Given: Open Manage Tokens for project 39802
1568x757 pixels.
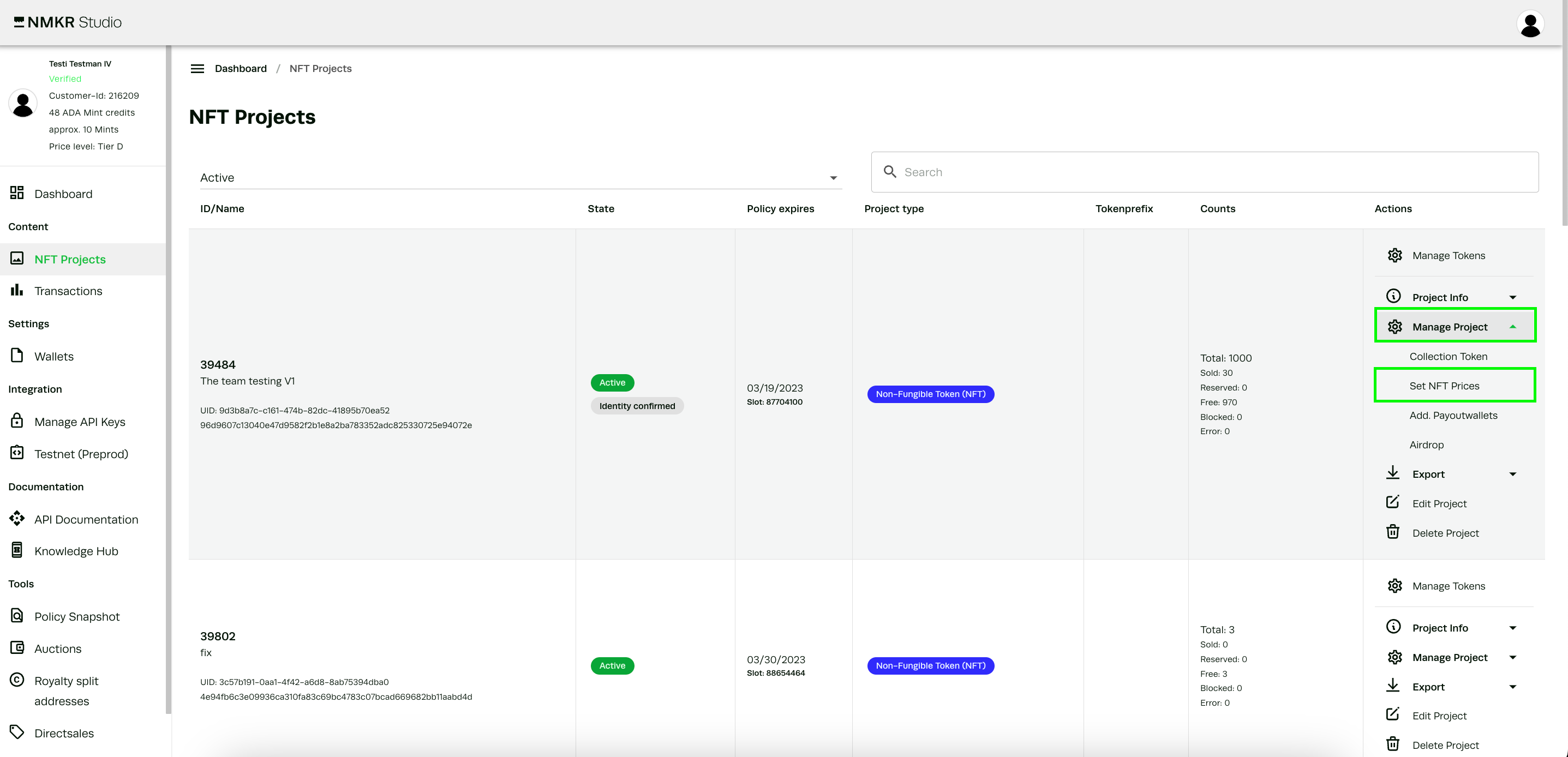Looking at the screenshot, I should 1448,585.
